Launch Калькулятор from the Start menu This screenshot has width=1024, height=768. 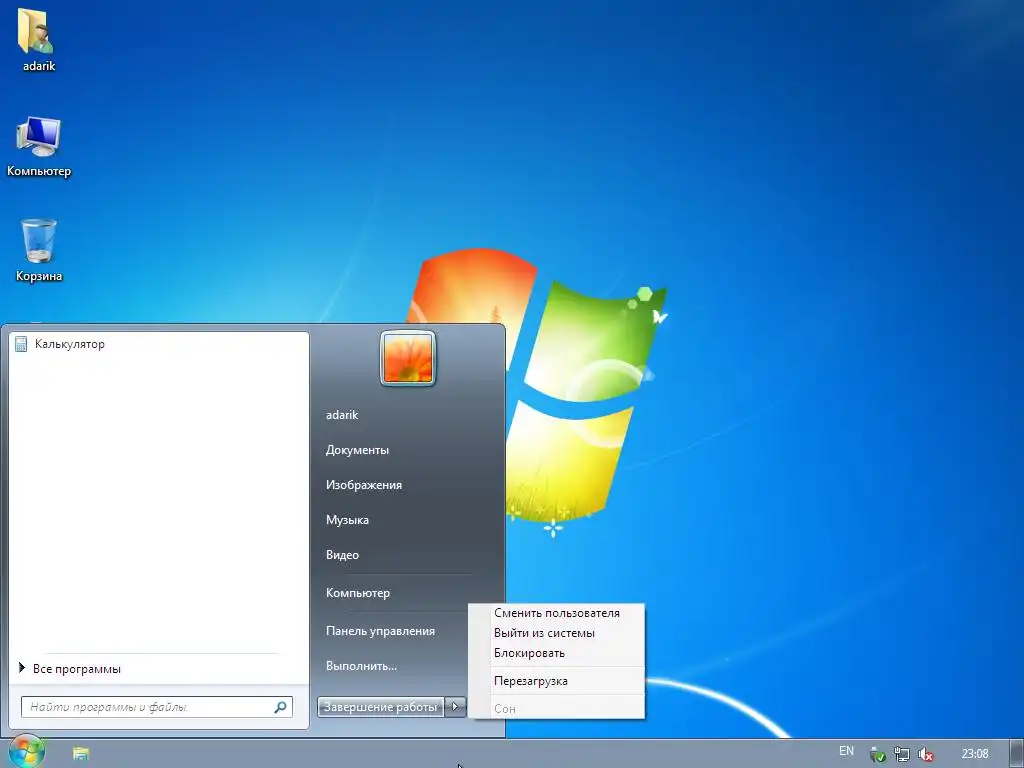159,344
